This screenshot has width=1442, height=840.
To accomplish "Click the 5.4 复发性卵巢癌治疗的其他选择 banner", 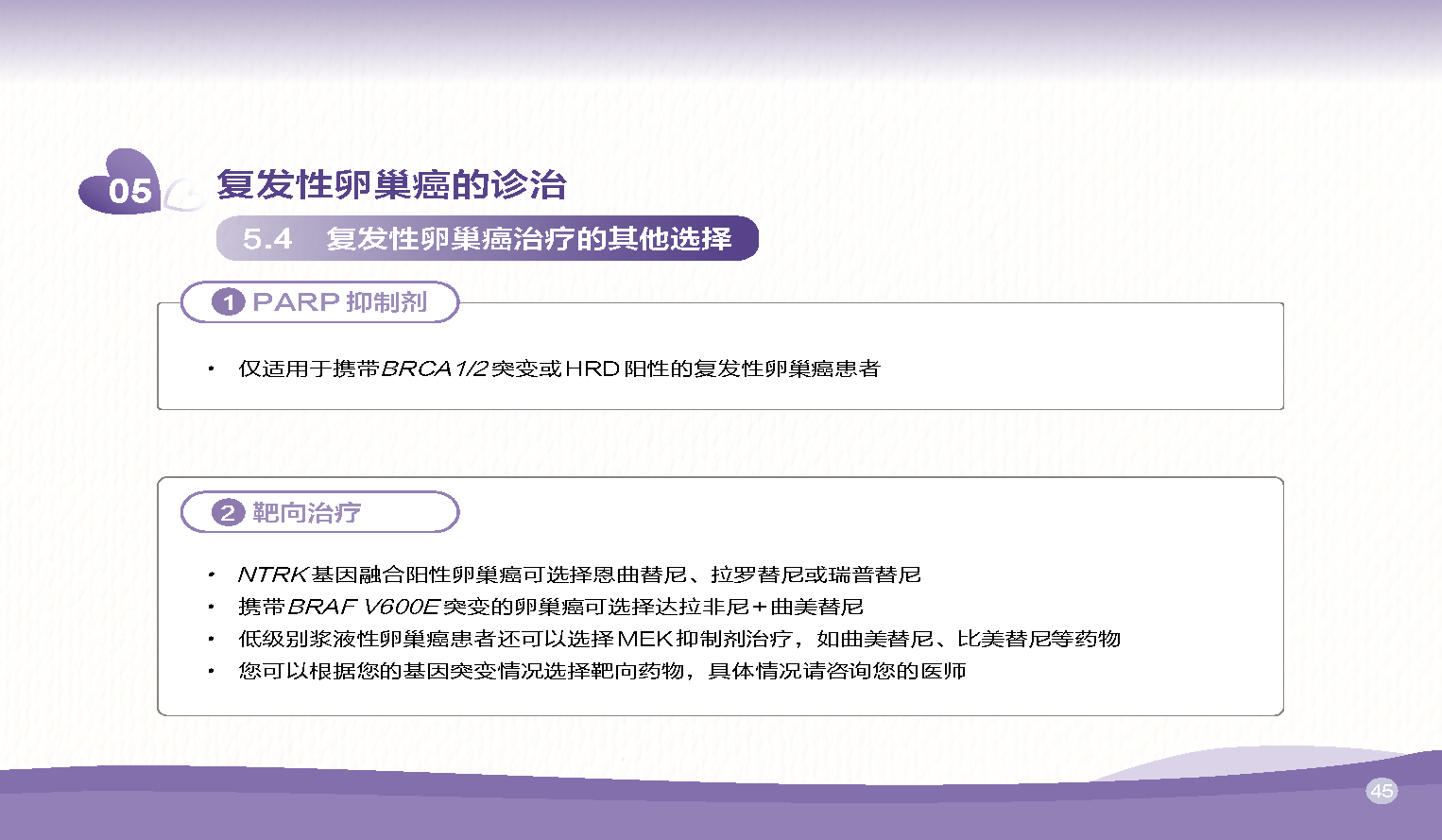I will point(487,238).
